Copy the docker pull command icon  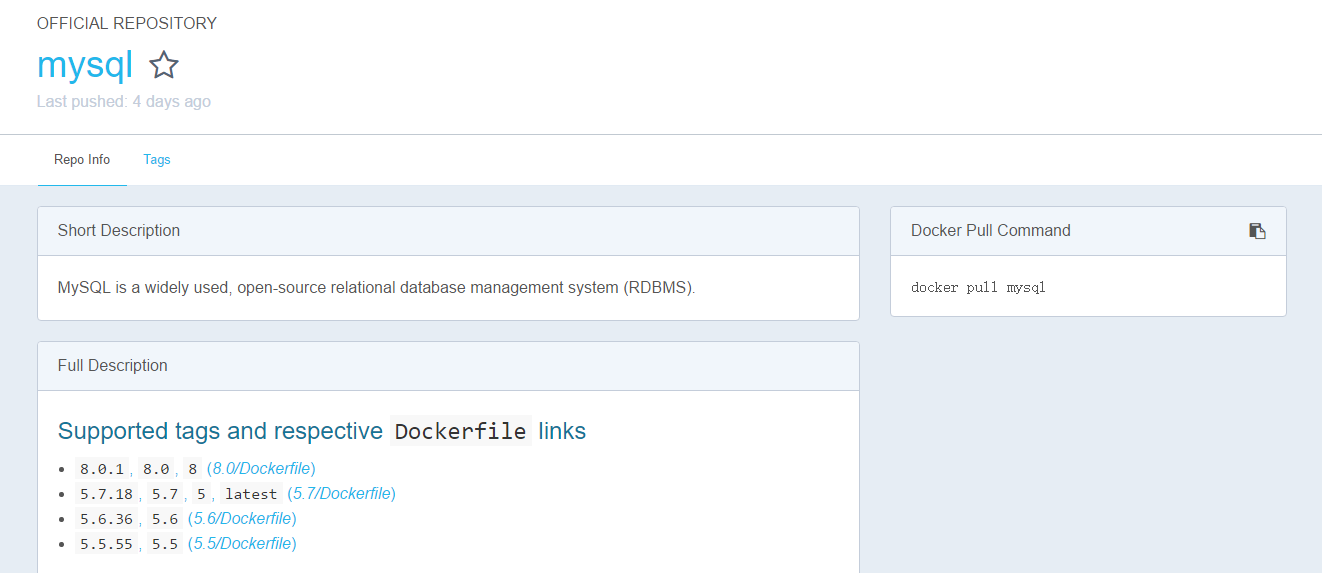[x=1257, y=231]
